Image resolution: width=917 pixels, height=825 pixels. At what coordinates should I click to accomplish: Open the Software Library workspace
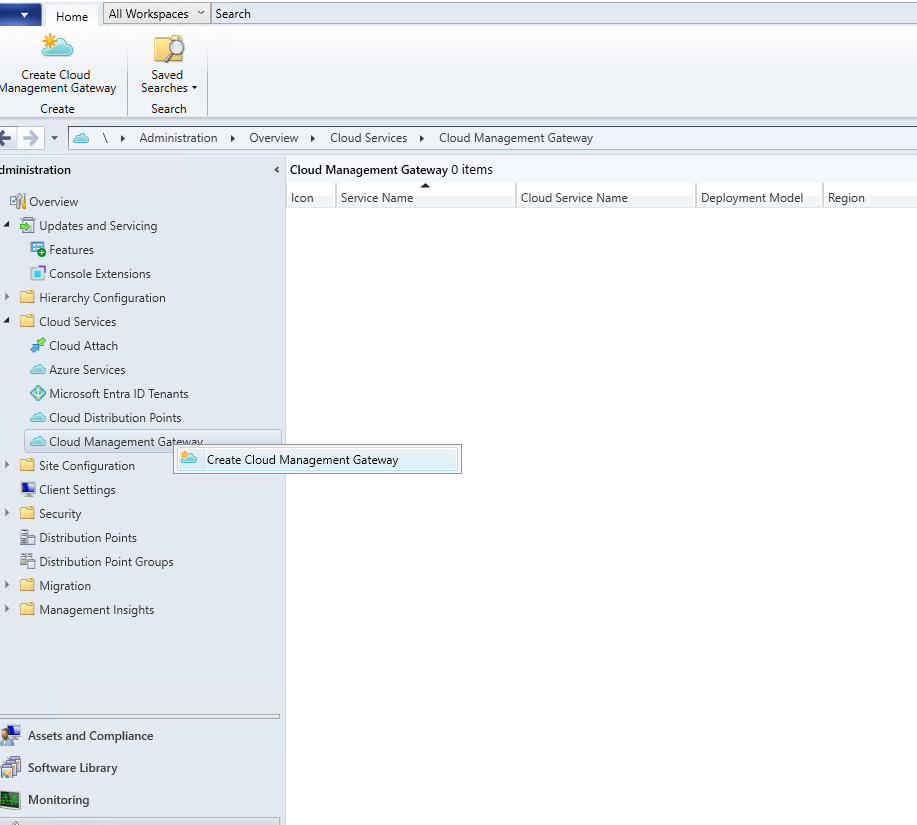(x=72, y=768)
